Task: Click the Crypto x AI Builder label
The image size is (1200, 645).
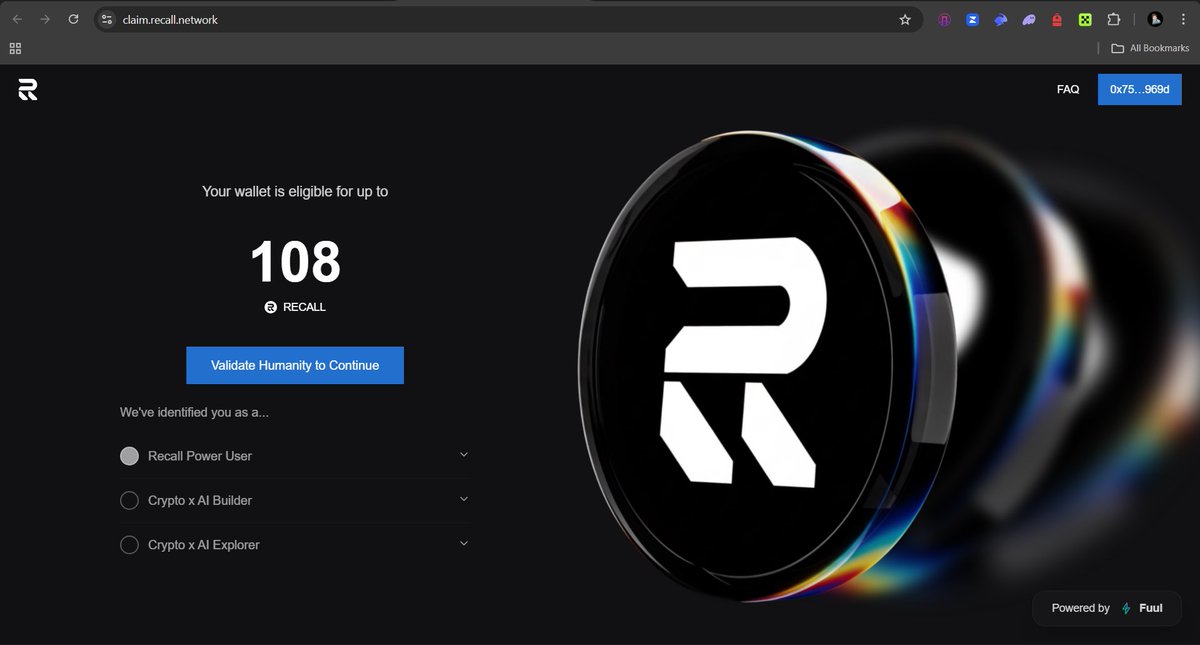Action: click(200, 500)
